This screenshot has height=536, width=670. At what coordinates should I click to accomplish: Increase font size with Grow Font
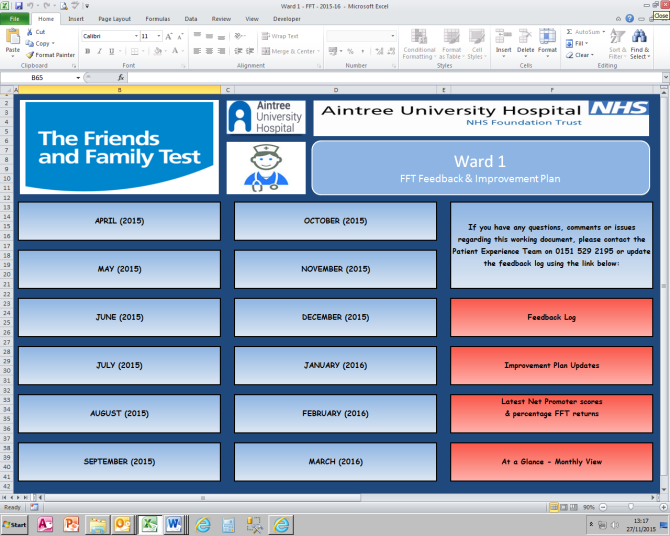[169, 36]
